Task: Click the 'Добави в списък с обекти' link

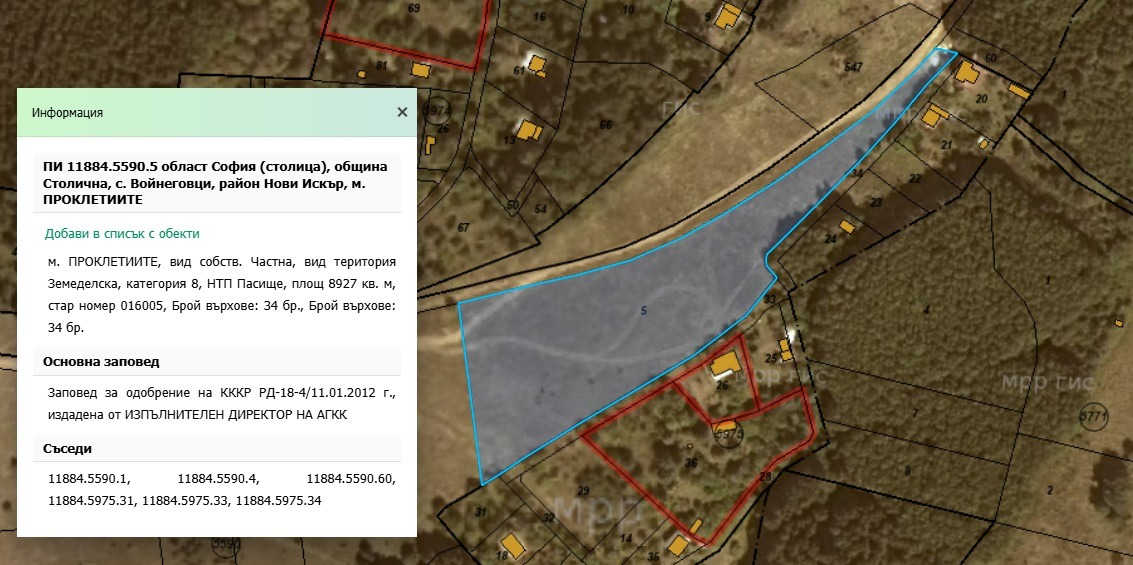Action: pos(122,233)
